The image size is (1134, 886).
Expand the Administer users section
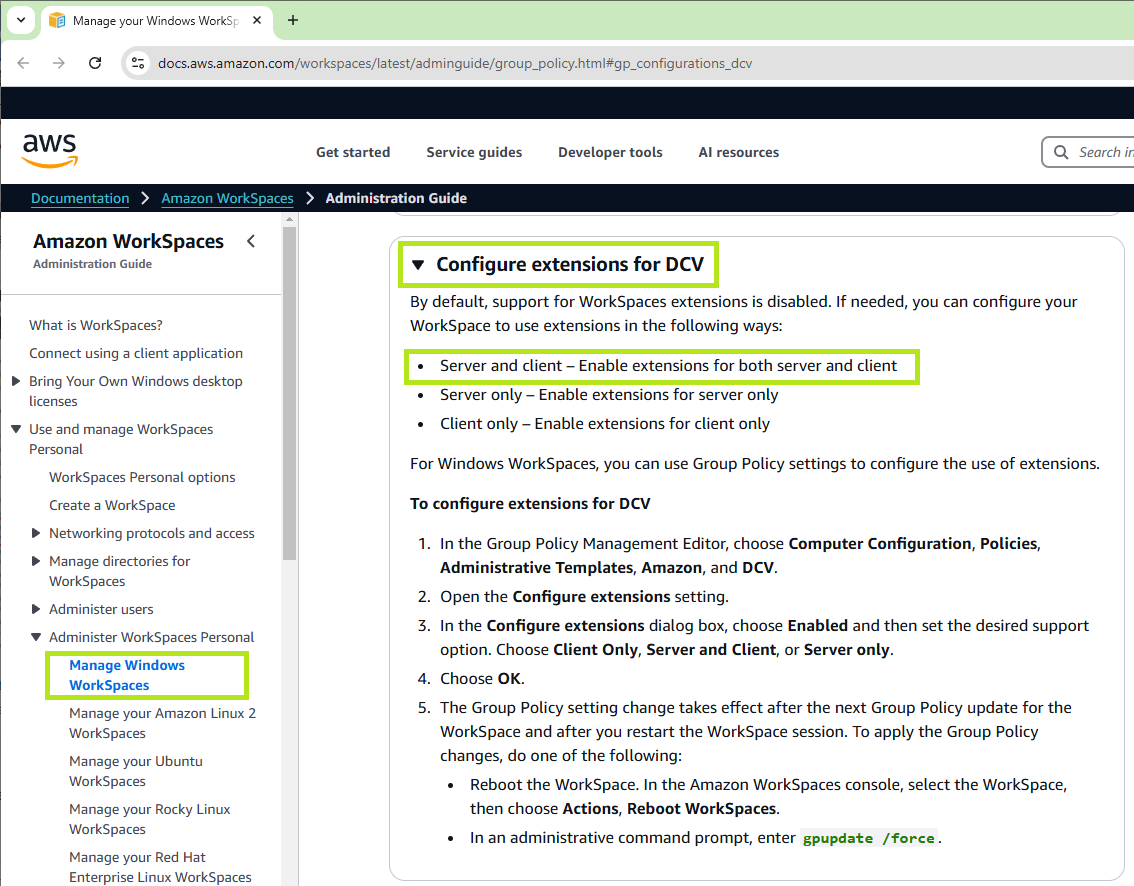coord(36,609)
